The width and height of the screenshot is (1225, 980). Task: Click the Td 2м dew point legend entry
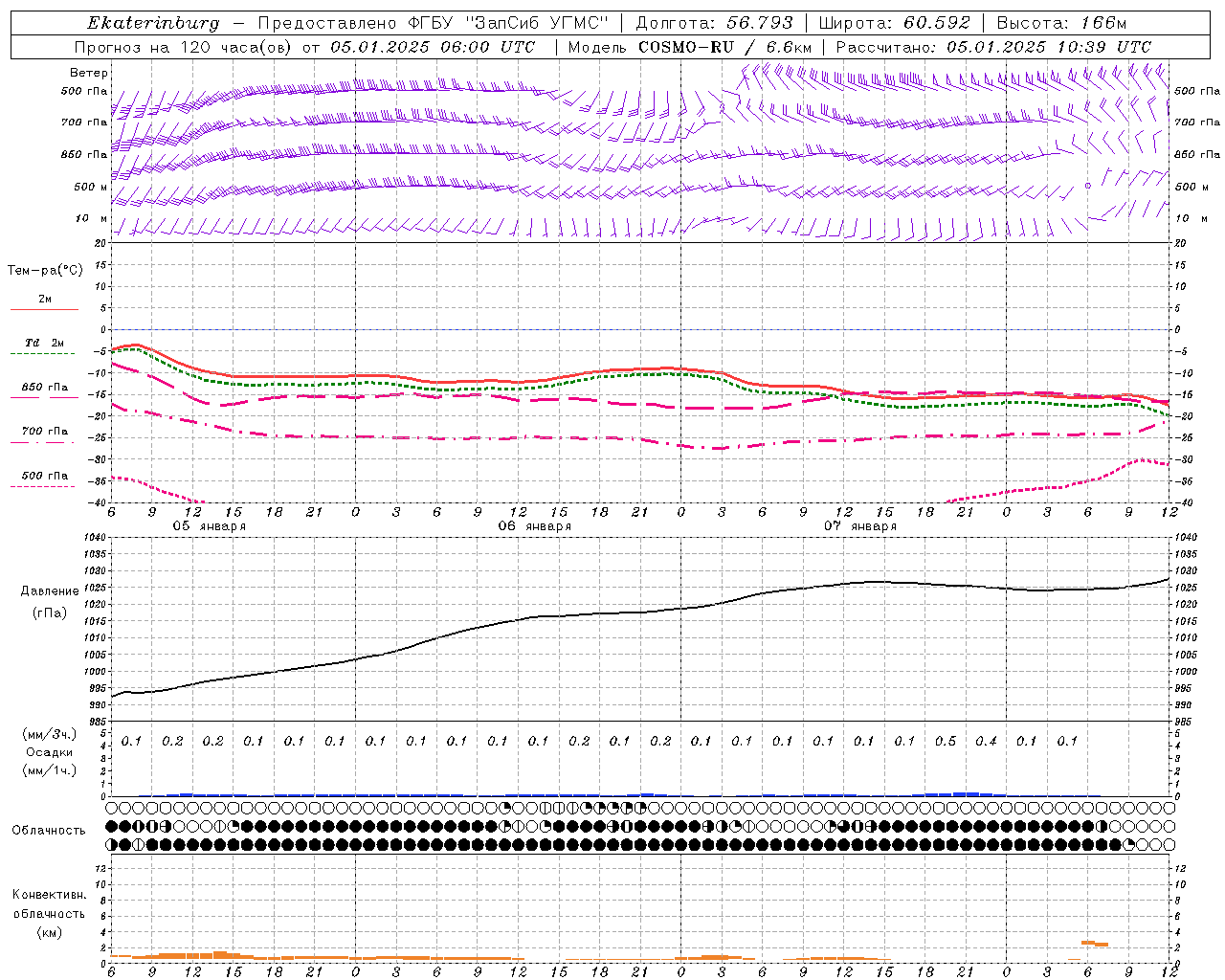pyautogui.click(x=44, y=346)
